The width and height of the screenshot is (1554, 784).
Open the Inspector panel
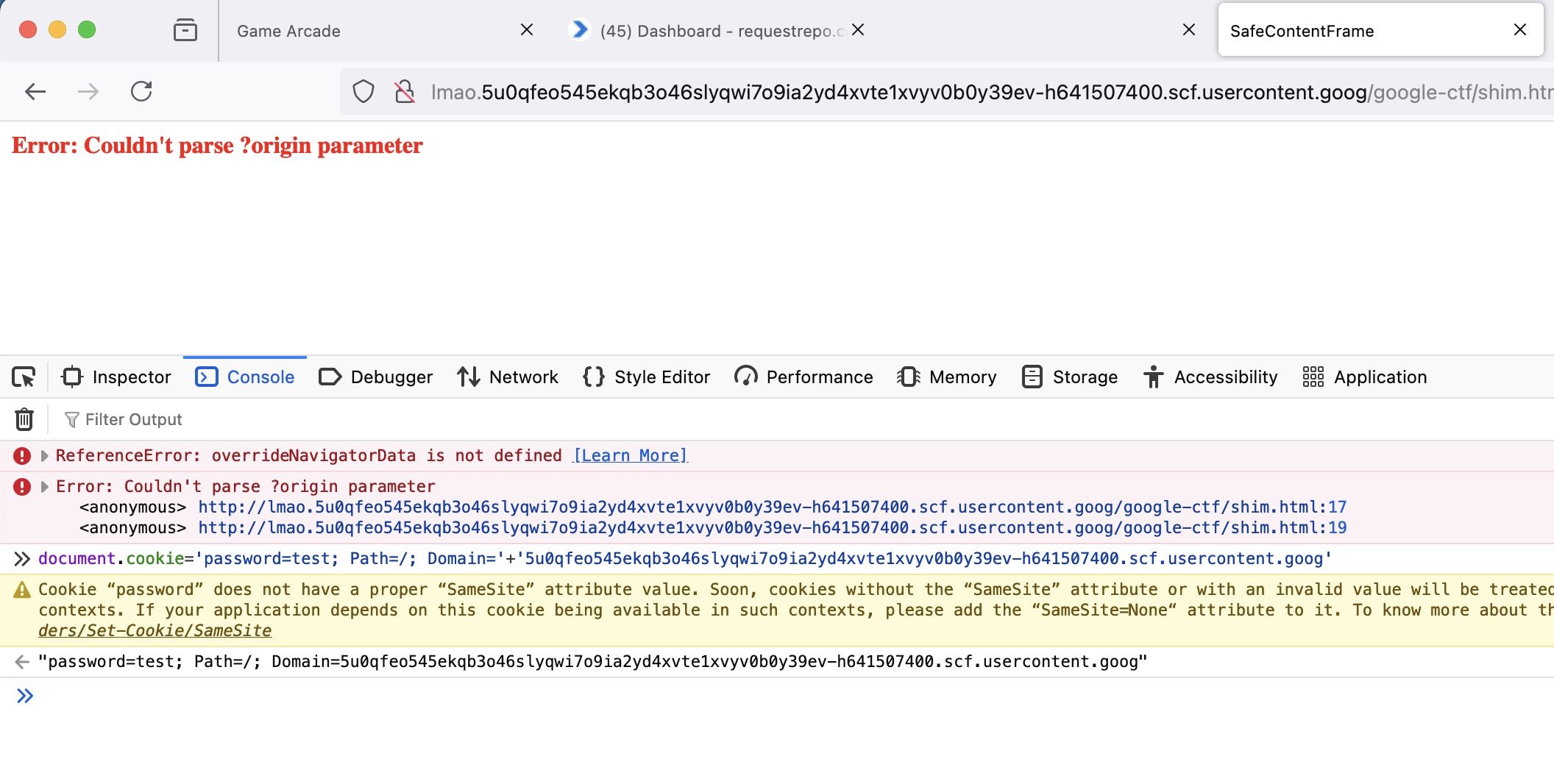coord(117,377)
